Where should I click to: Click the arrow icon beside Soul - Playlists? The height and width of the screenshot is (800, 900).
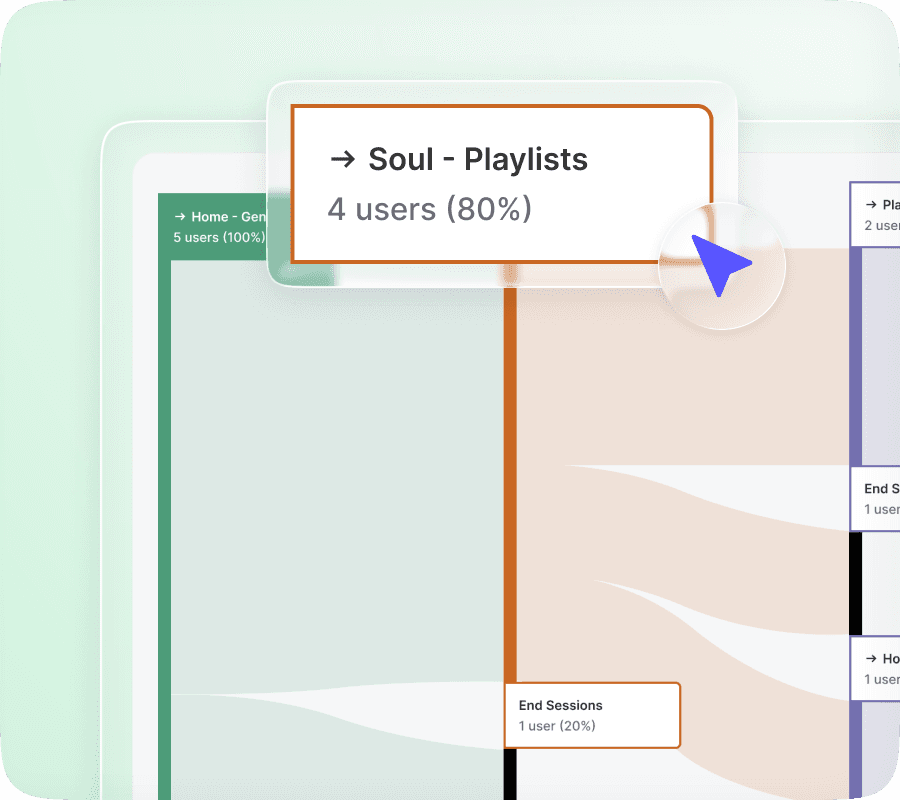click(x=343, y=159)
